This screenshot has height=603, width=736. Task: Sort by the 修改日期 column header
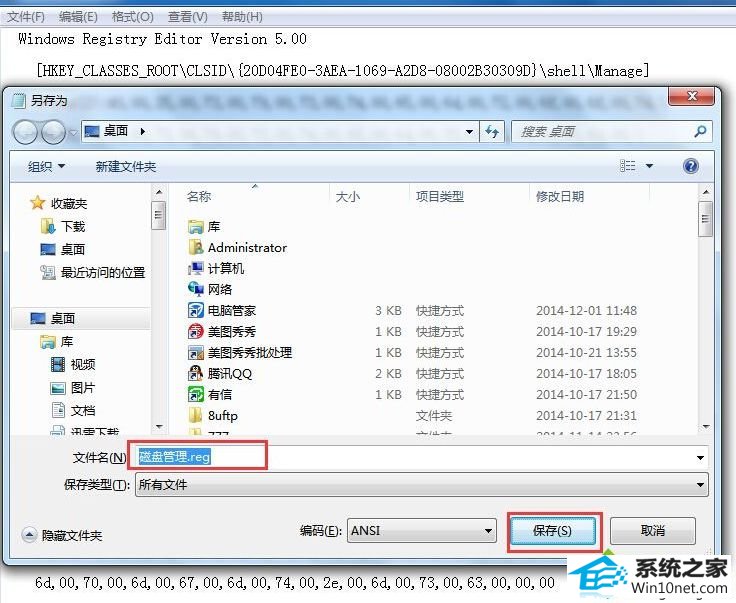pos(560,196)
